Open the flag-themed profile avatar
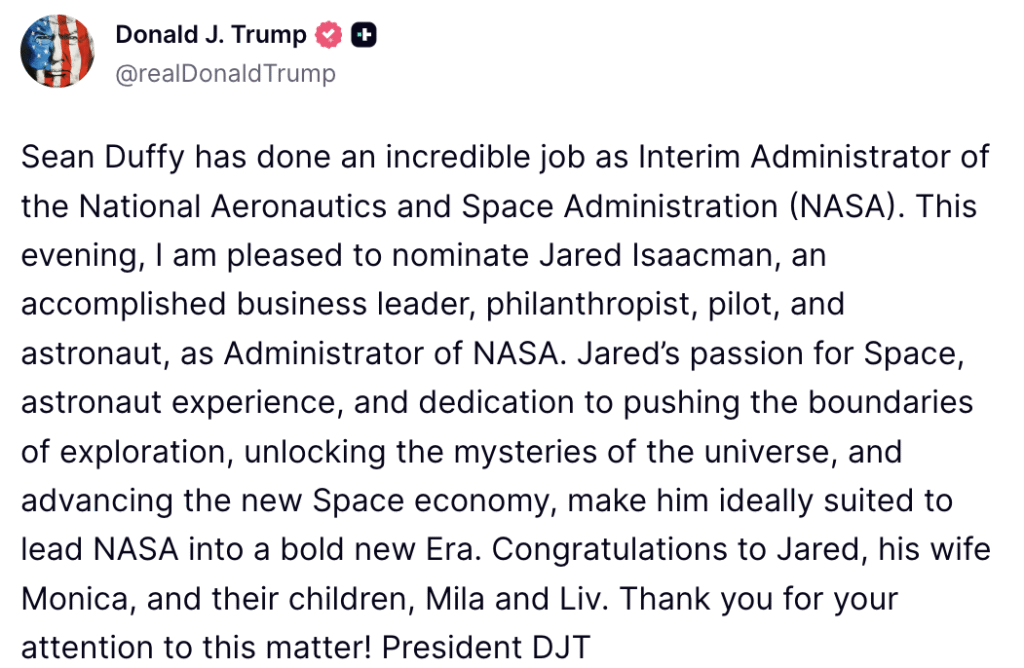This screenshot has height=668, width=1024. pos(58,50)
